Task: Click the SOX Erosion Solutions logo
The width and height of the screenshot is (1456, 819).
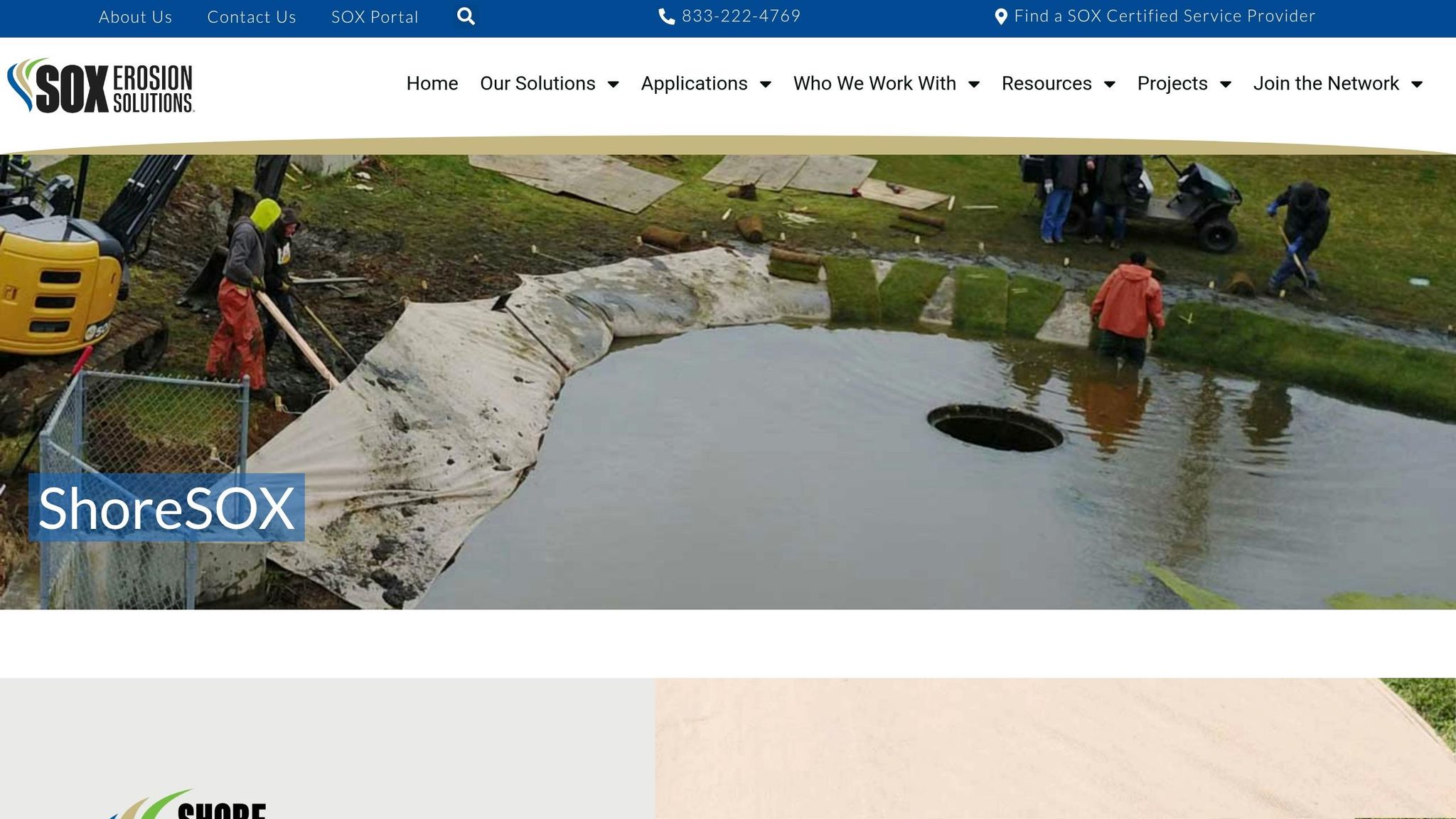Action: tap(101, 86)
